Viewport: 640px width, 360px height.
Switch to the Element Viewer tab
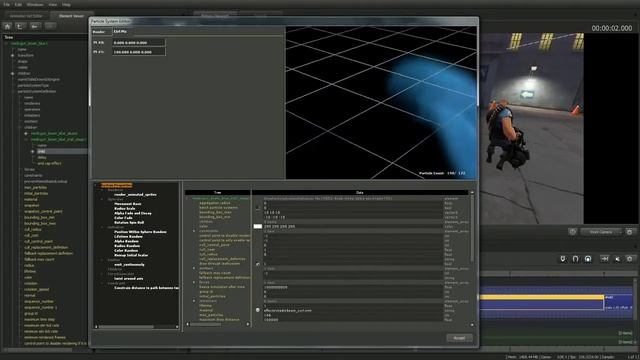(x=71, y=16)
